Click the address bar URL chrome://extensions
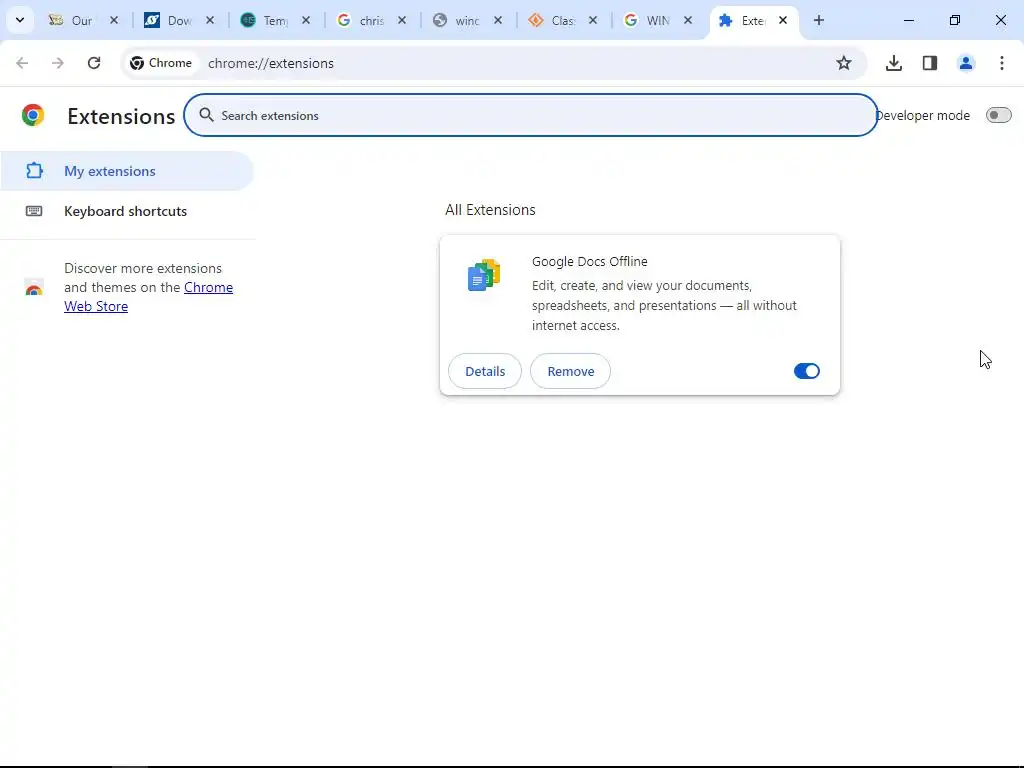The width and height of the screenshot is (1024, 768). tap(271, 63)
